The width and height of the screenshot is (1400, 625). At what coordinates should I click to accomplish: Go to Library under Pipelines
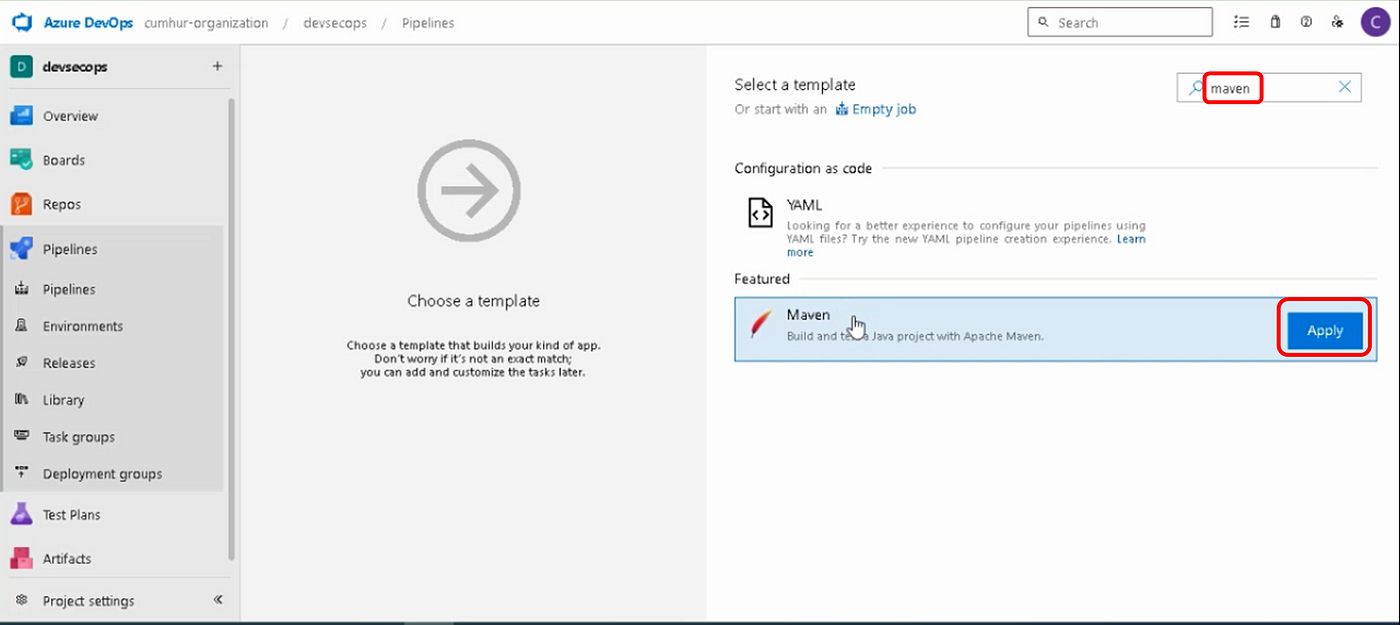[63, 400]
